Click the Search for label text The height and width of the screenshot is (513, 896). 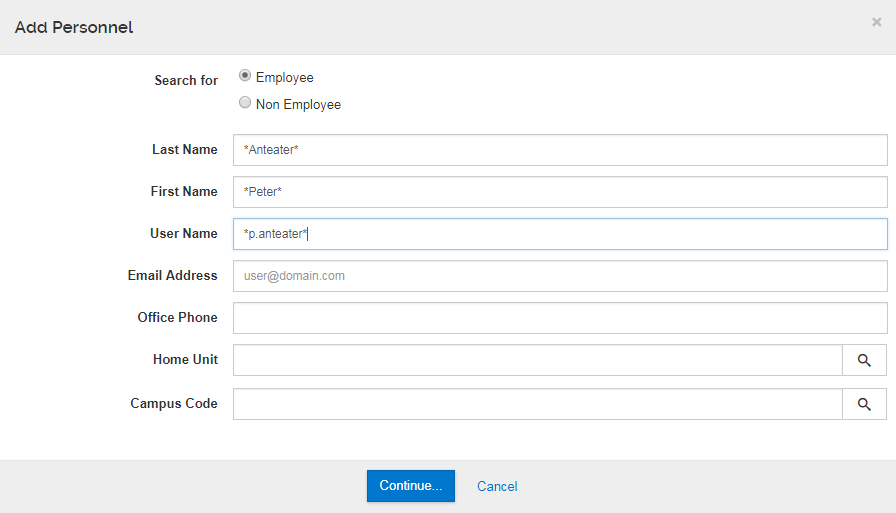tap(186, 80)
